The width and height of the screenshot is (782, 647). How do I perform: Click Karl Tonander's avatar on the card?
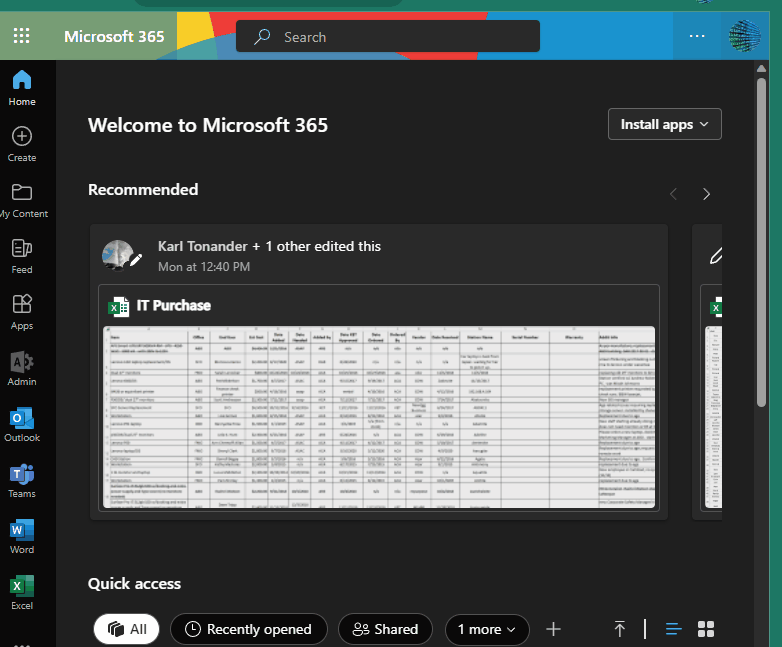point(119,255)
